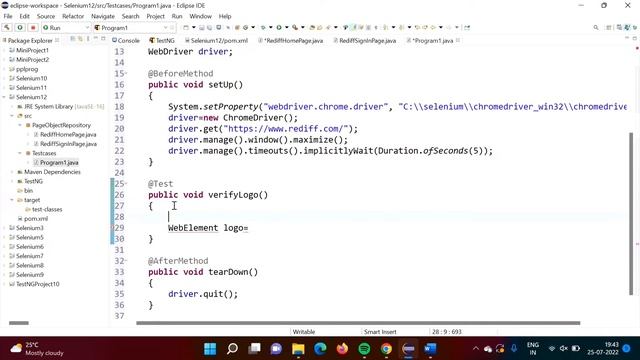The image size is (640, 360).
Task: Click the red Stop launch button
Action: point(33,27)
